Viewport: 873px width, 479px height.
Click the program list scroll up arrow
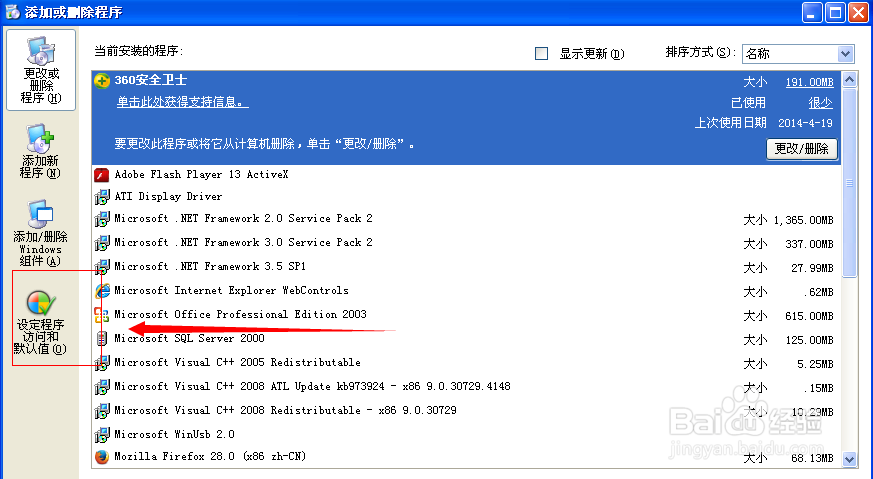849,80
